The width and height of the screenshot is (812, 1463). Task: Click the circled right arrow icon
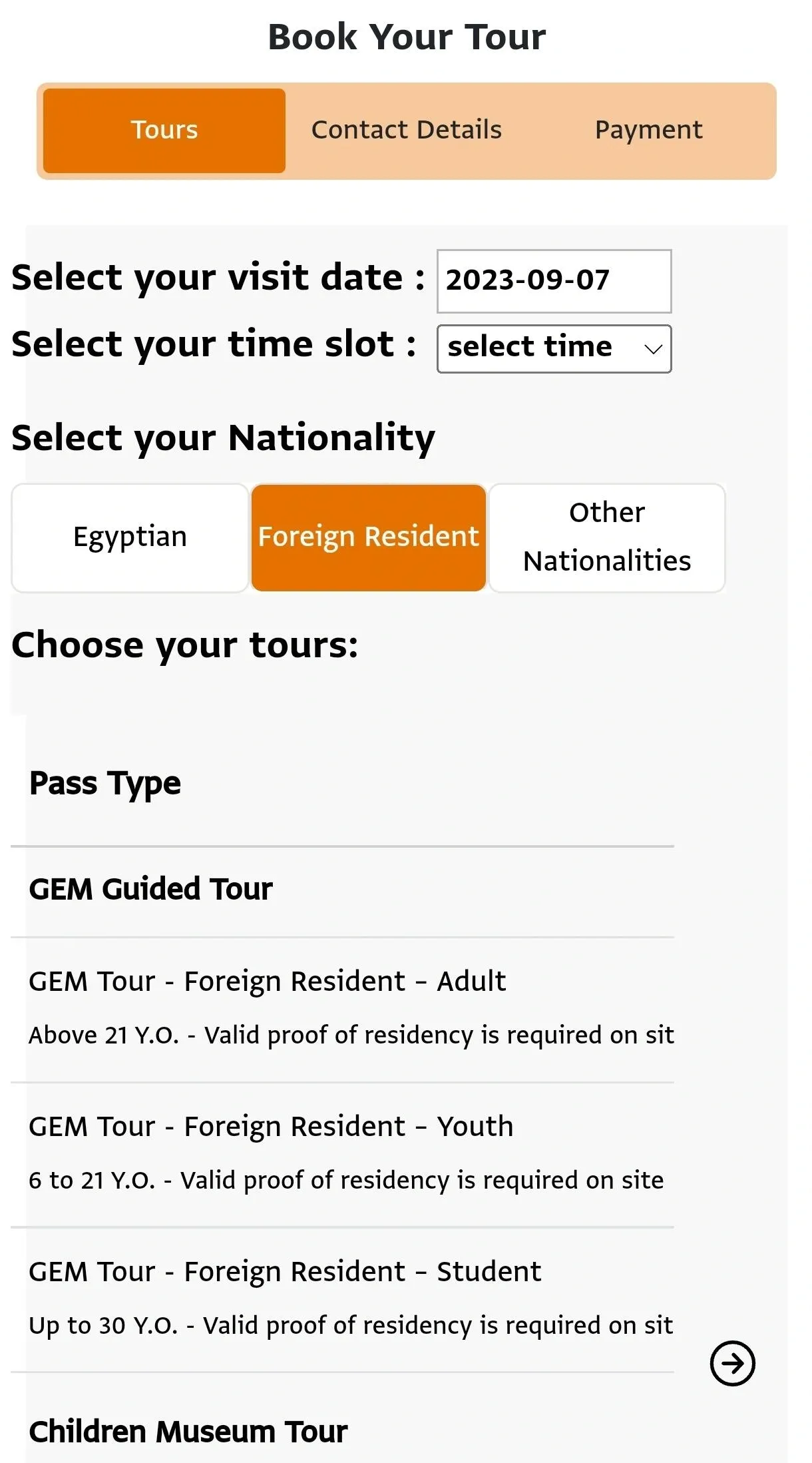732,1363
